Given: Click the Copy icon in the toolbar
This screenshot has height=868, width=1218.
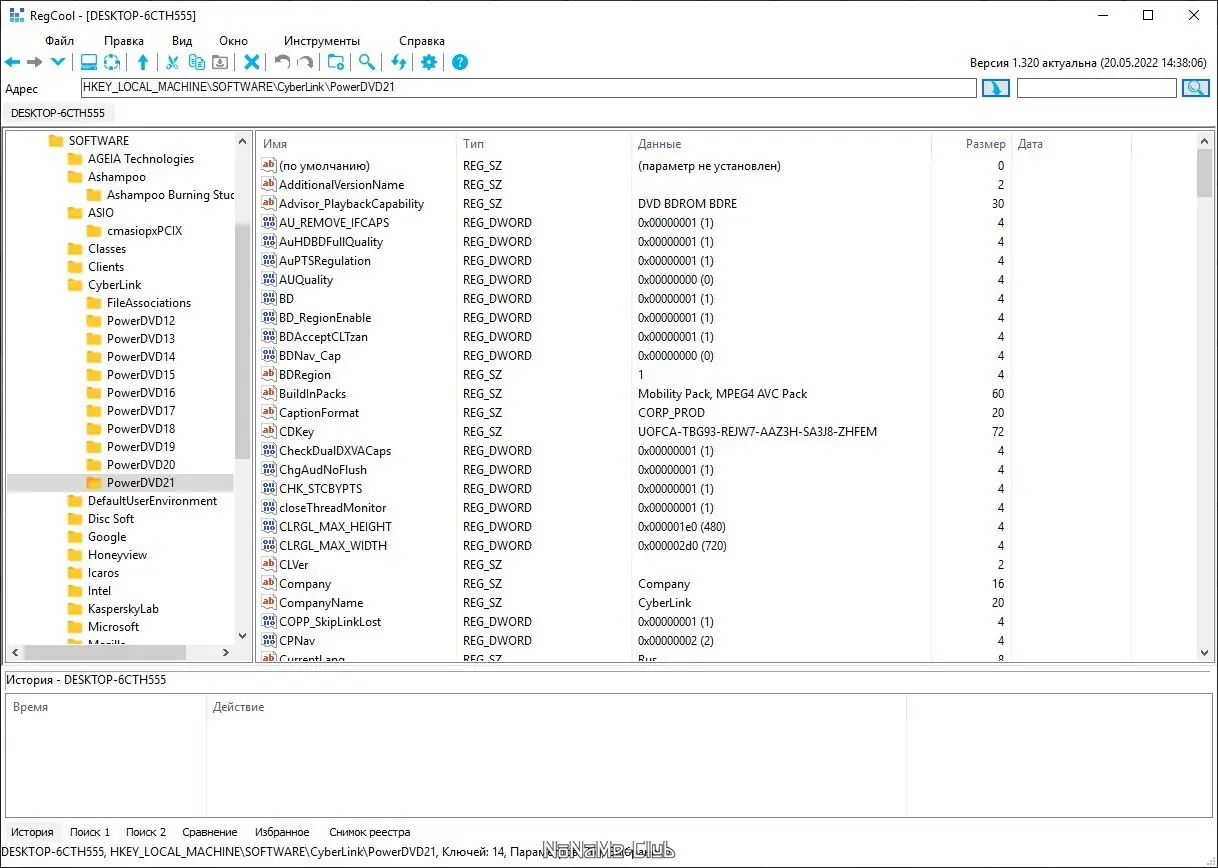Looking at the screenshot, I should [x=196, y=62].
